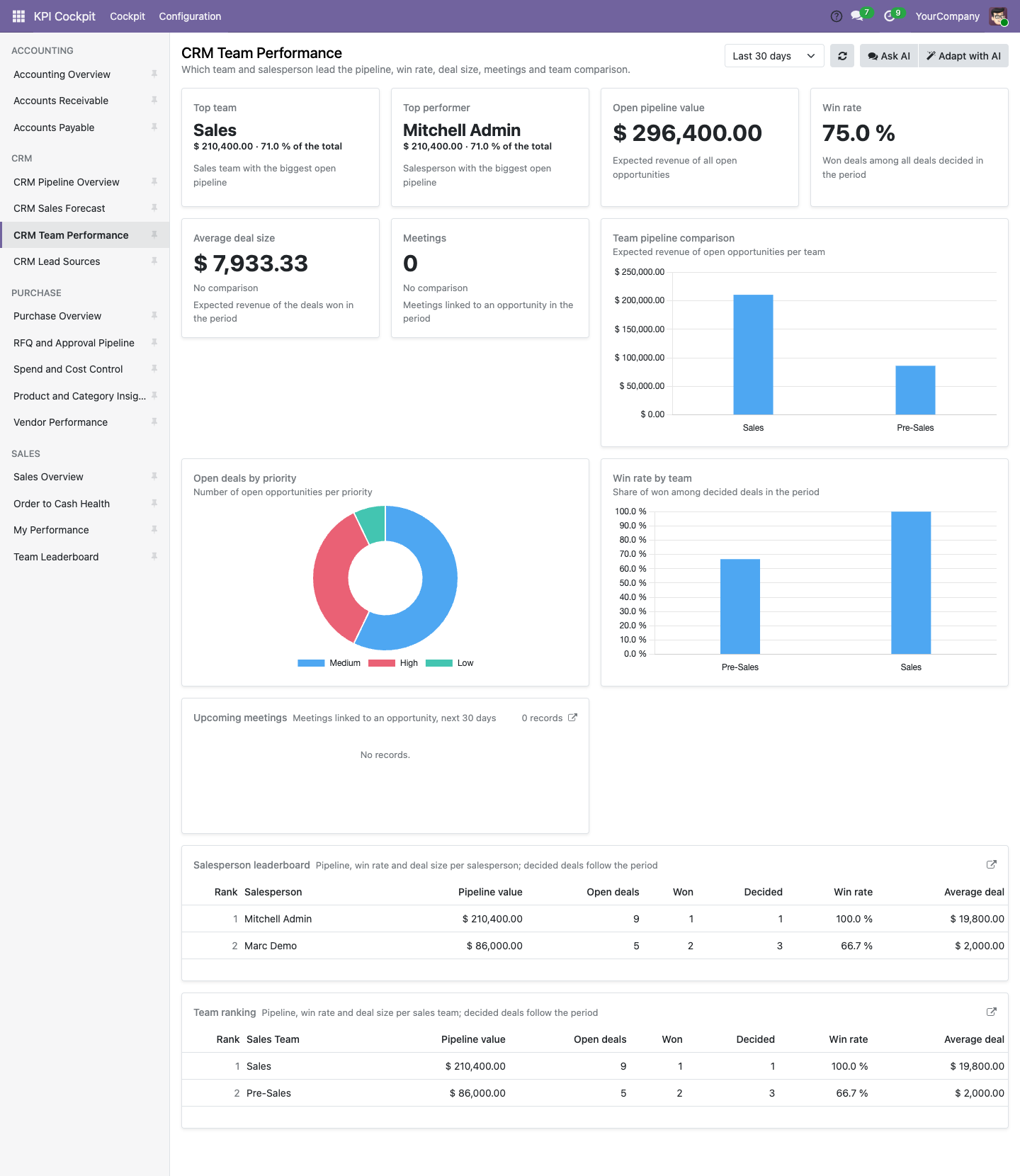Open the apps grid menu icon
Viewport: 1020px width, 1176px height.
[18, 16]
